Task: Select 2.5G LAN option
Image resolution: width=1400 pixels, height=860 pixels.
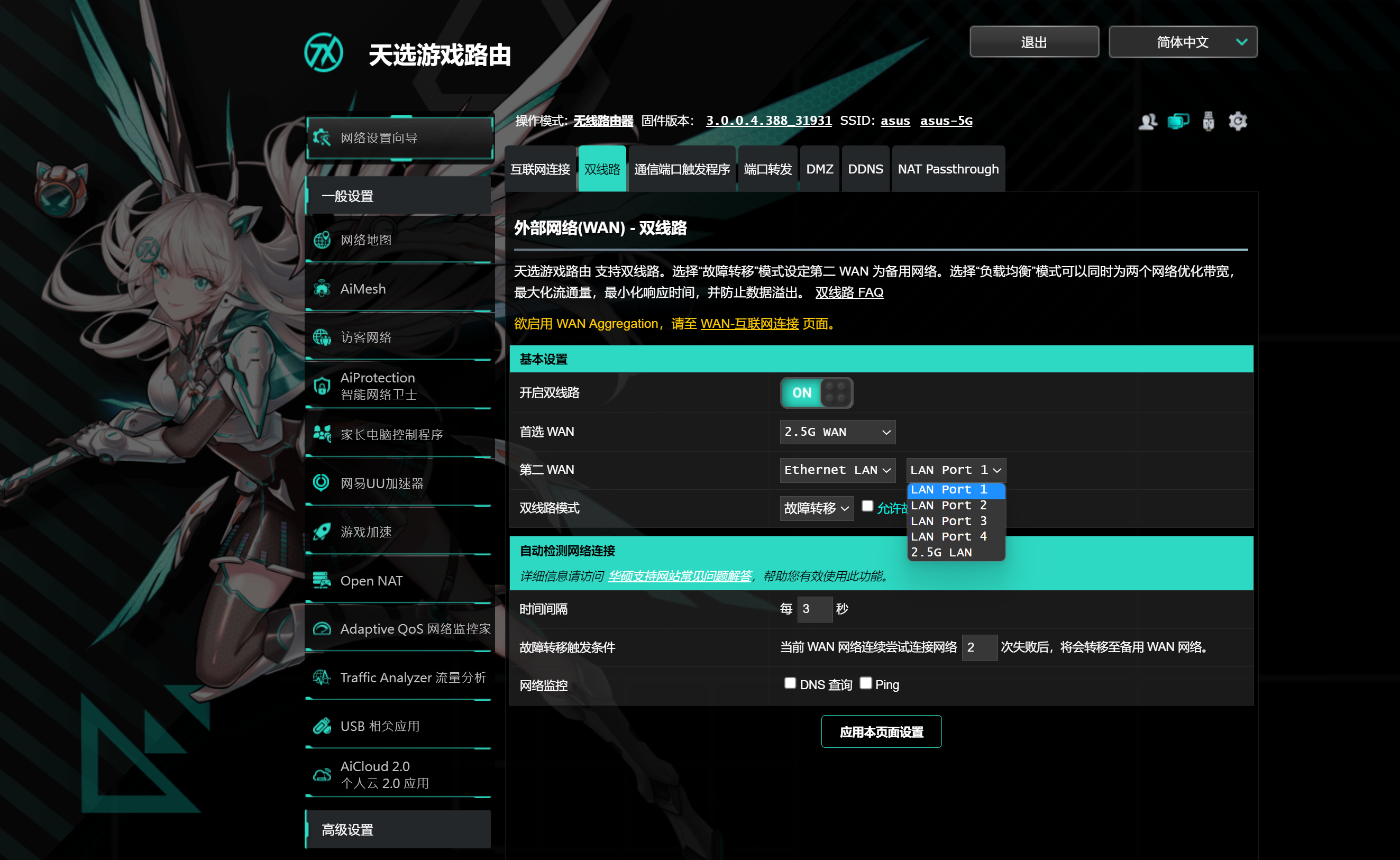Action: [x=955, y=552]
